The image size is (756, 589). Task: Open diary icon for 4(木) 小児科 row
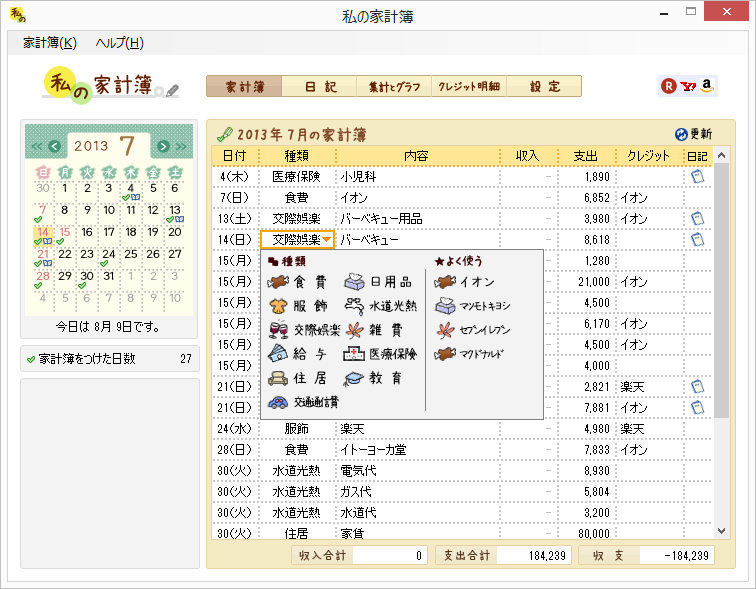pyautogui.click(x=697, y=177)
